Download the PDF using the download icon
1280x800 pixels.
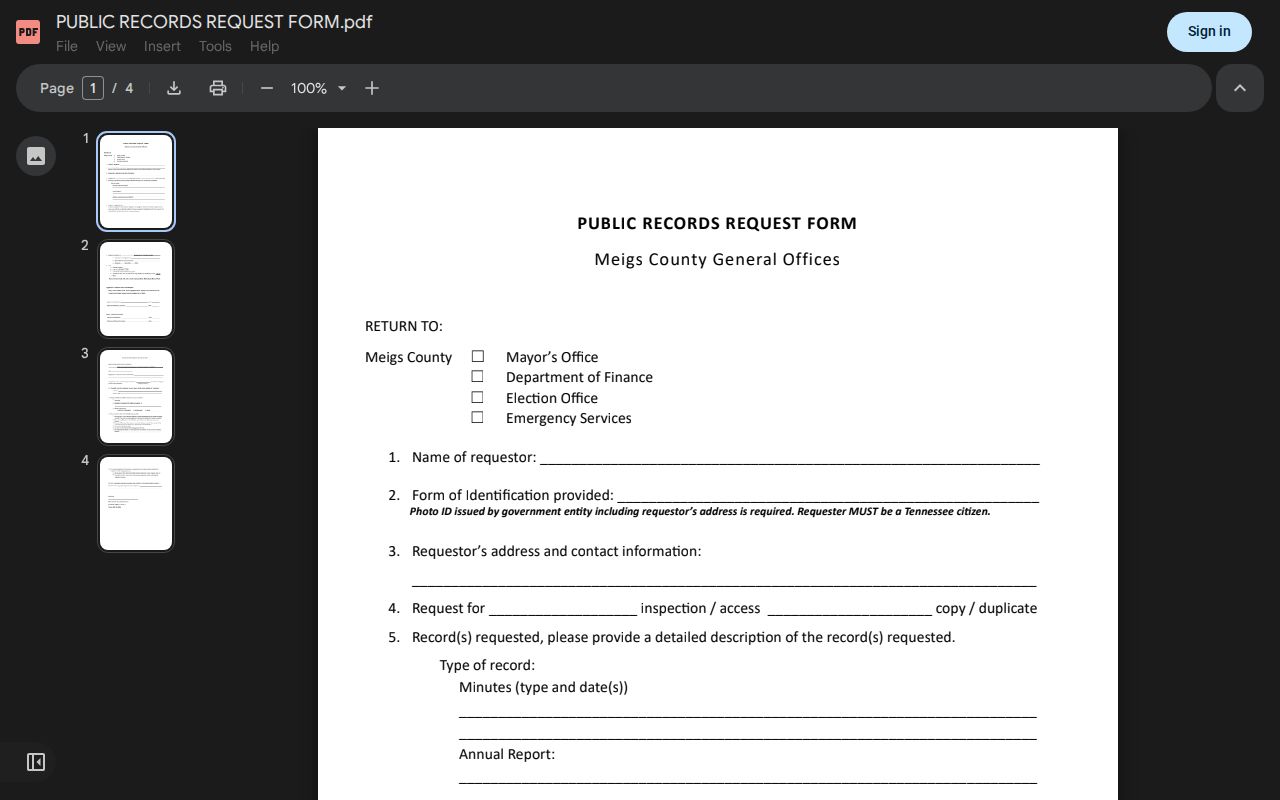(174, 88)
